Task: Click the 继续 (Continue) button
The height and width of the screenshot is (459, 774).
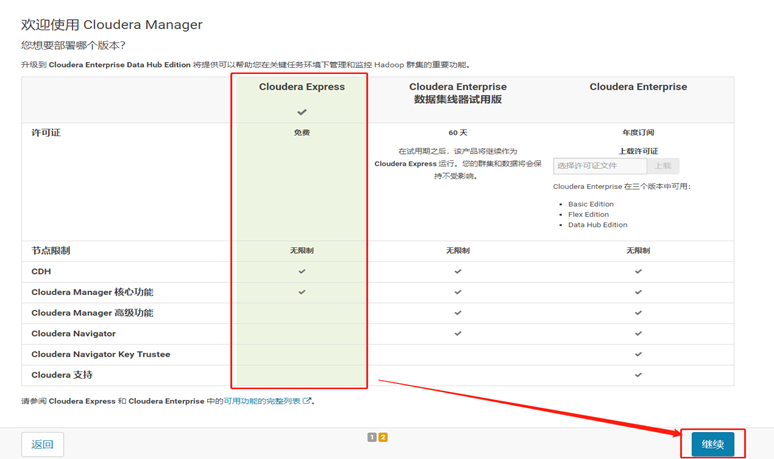Action: [x=712, y=444]
